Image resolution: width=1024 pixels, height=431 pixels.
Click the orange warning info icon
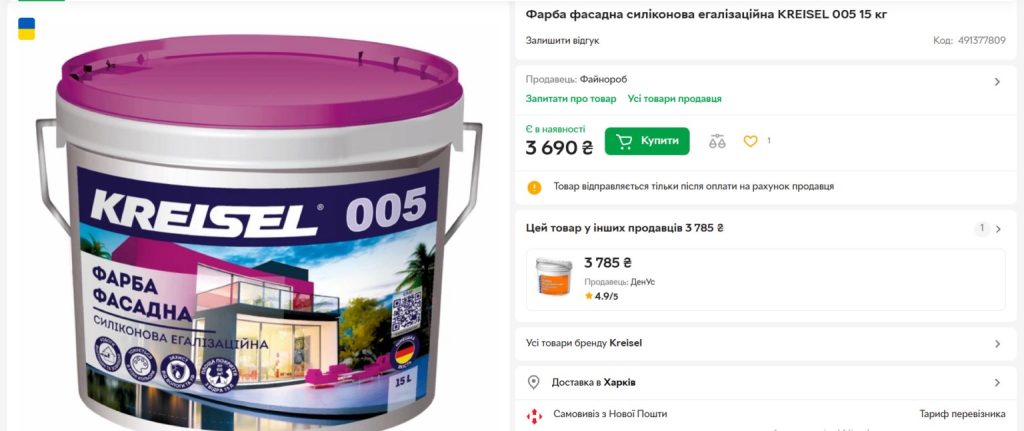(x=534, y=187)
